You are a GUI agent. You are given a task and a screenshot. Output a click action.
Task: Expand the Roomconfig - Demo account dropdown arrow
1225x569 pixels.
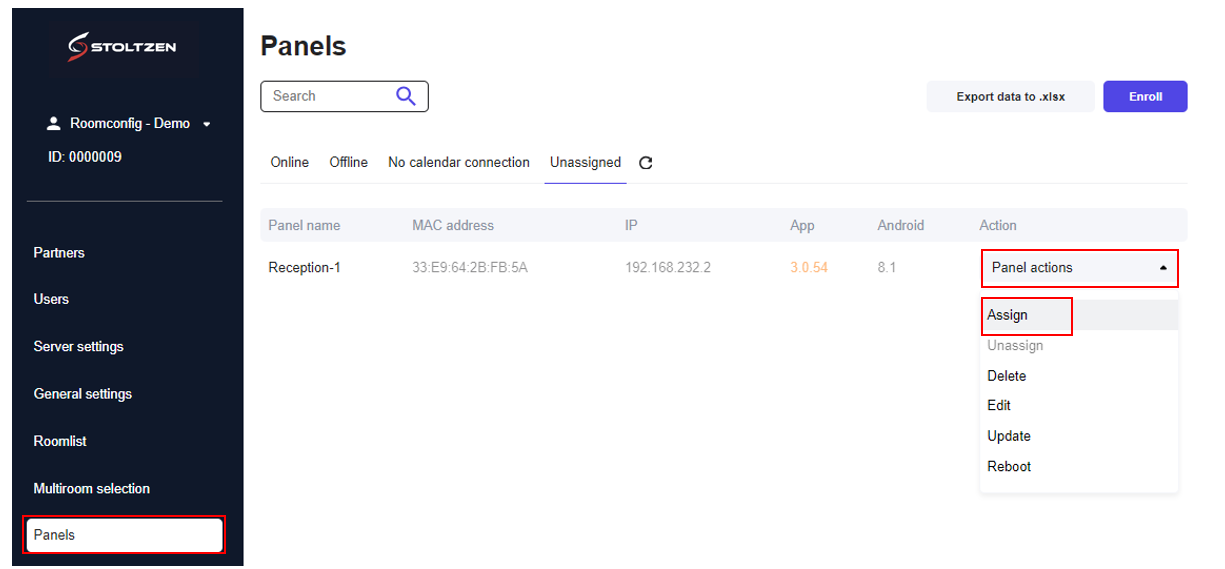tap(206, 125)
